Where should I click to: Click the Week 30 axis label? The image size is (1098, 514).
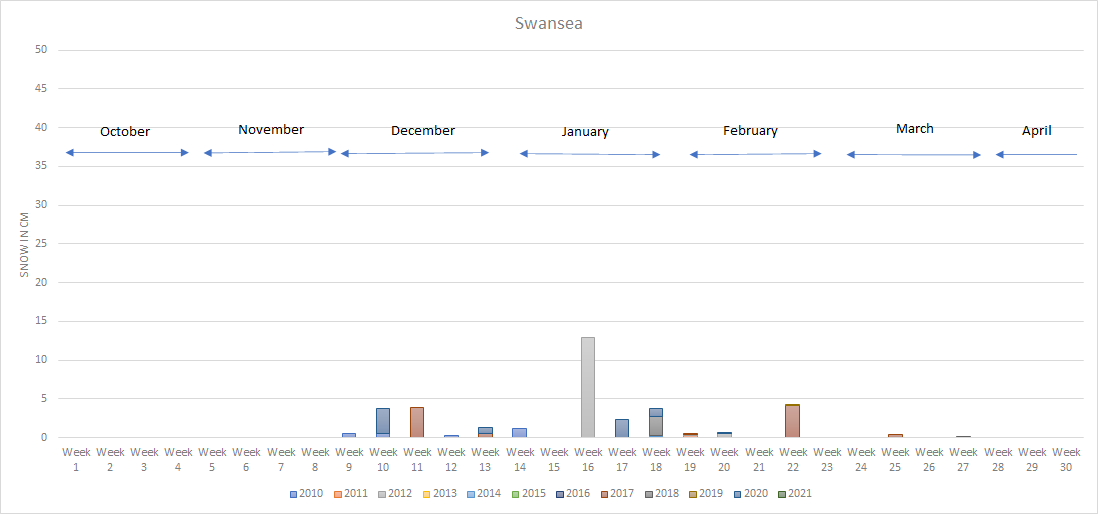(x=1066, y=459)
